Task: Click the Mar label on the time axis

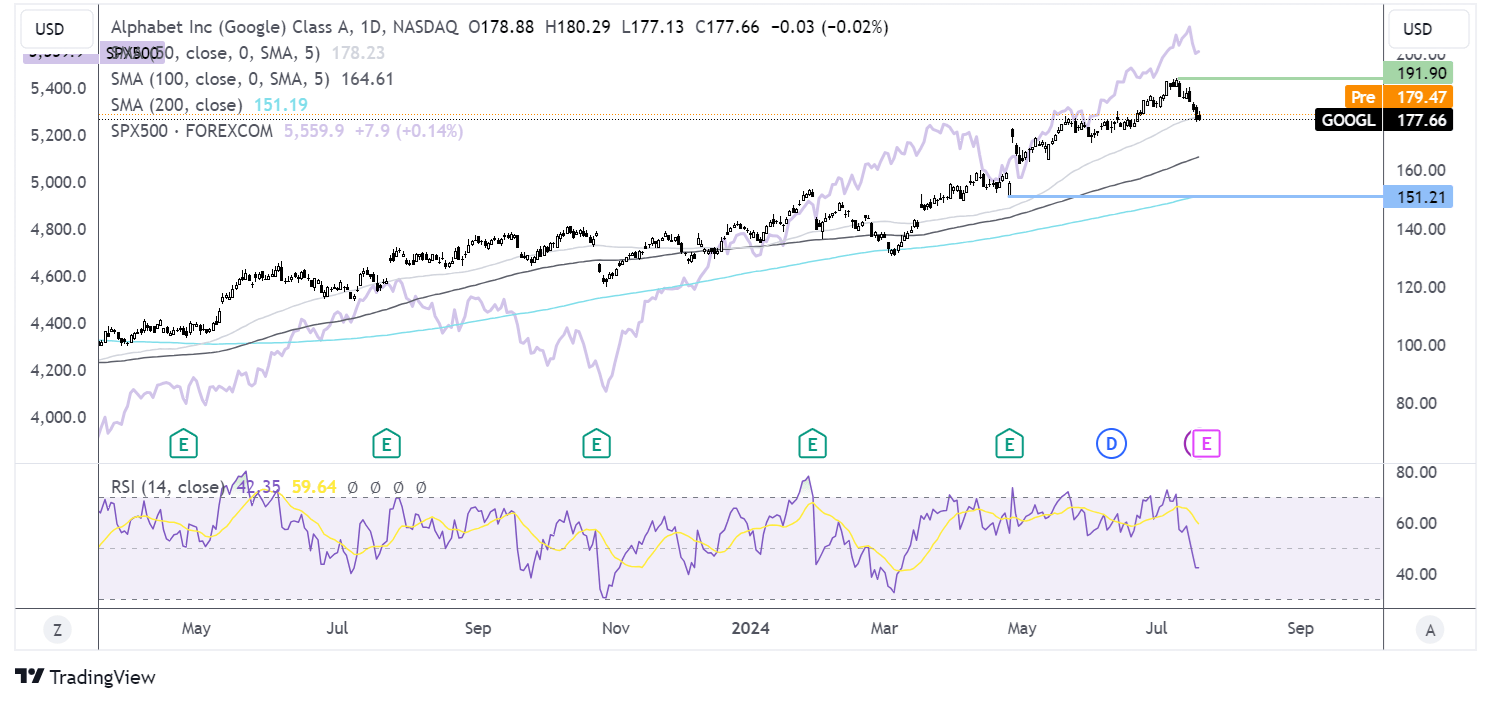Action: click(884, 628)
